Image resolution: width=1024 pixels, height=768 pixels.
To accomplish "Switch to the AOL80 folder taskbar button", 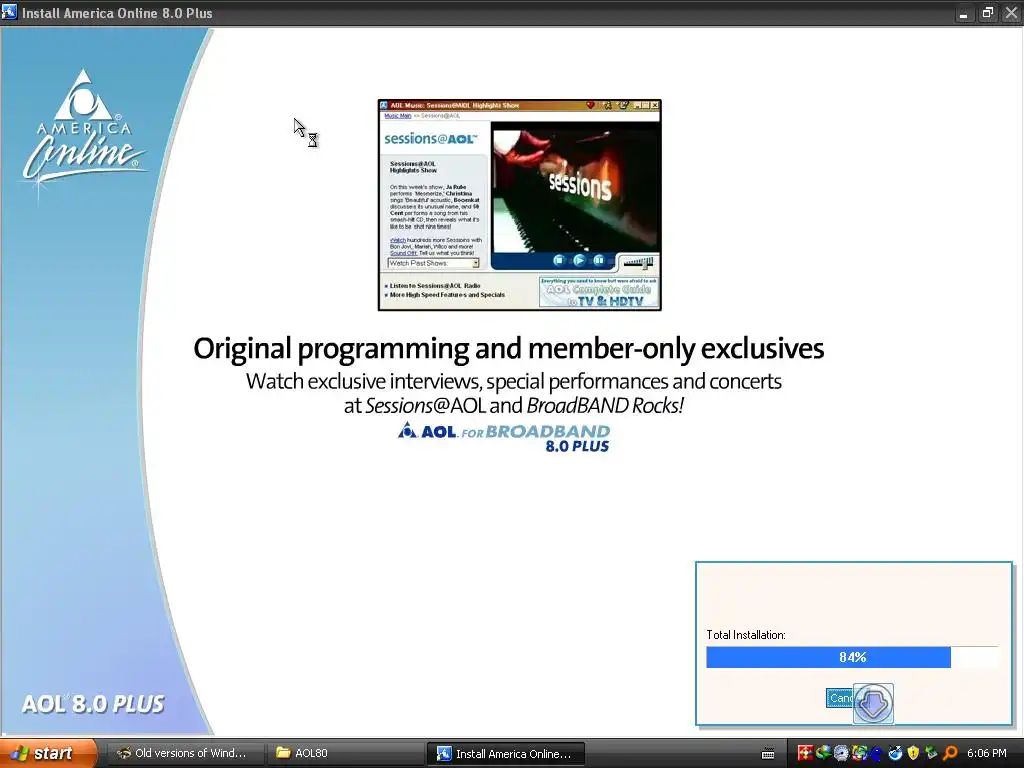I will pos(346,754).
